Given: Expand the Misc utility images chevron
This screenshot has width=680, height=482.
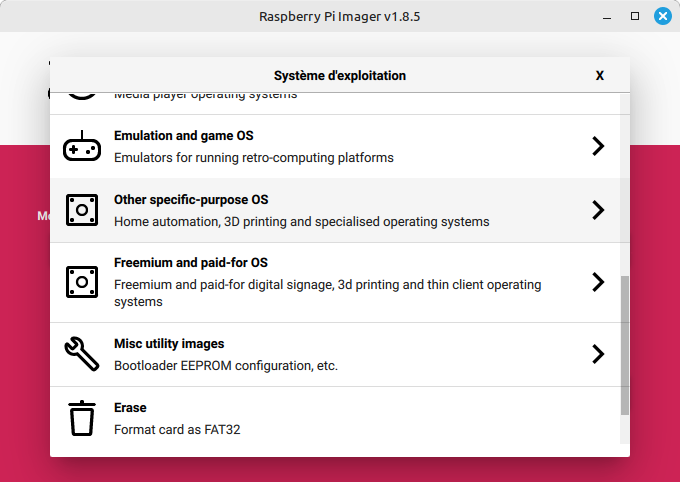Looking at the screenshot, I should coord(598,354).
